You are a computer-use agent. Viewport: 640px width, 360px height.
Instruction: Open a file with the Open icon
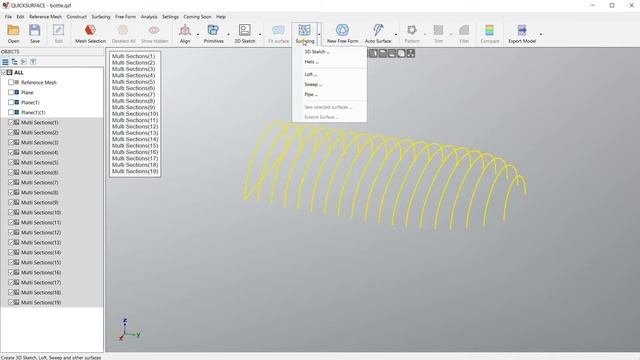tap(13, 30)
